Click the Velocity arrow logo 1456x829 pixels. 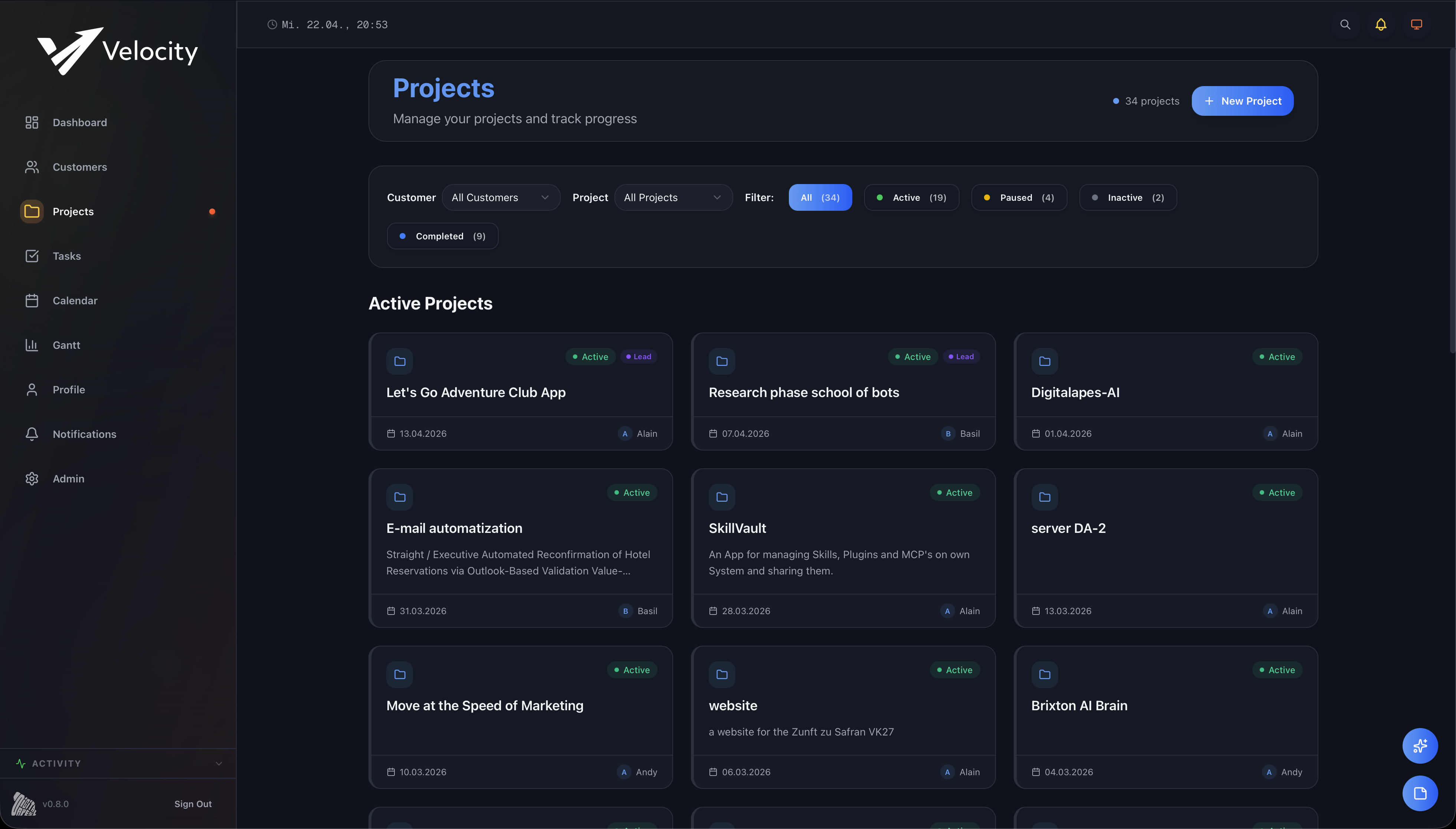click(x=70, y=51)
